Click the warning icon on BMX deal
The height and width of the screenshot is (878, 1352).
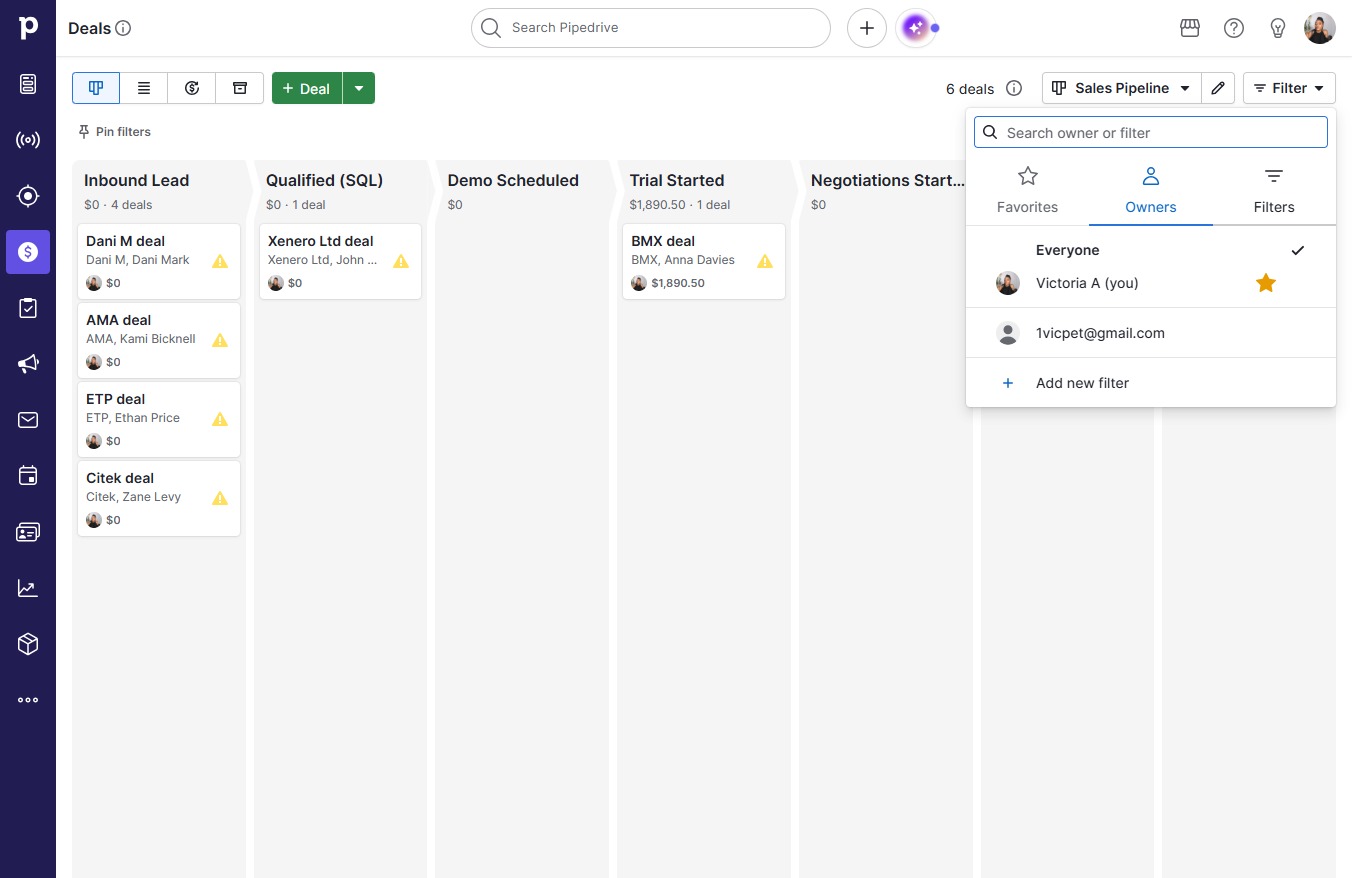click(765, 261)
